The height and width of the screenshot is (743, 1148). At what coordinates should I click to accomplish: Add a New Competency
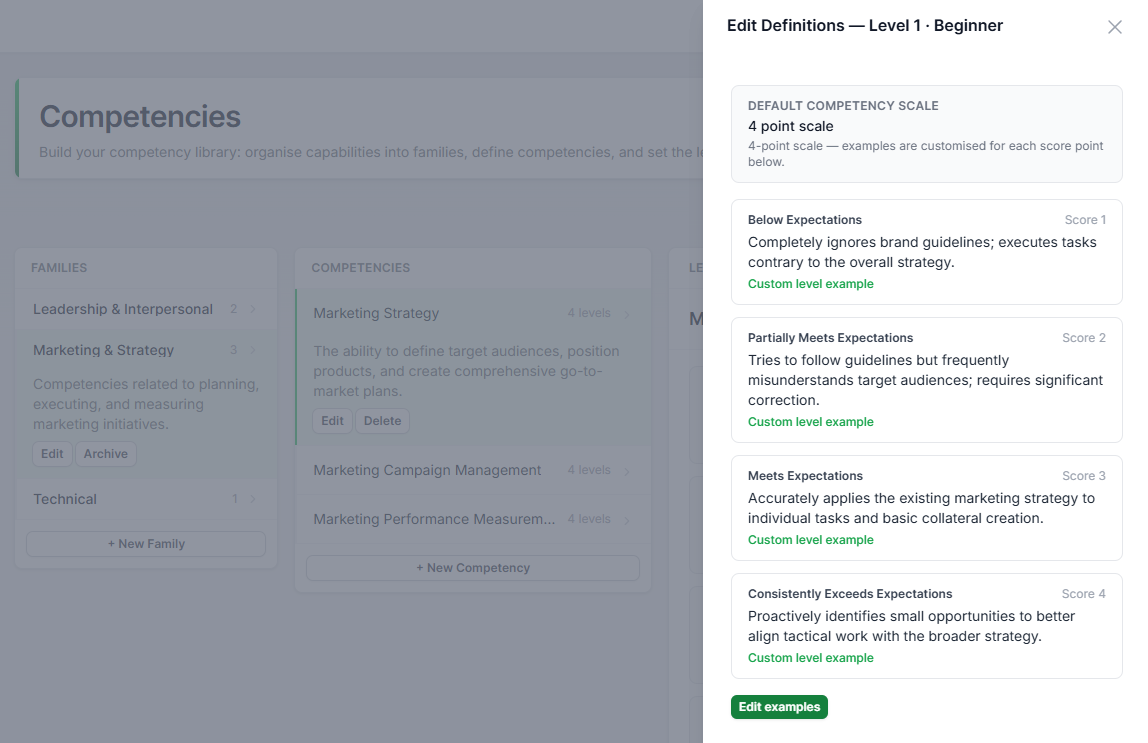pos(473,568)
